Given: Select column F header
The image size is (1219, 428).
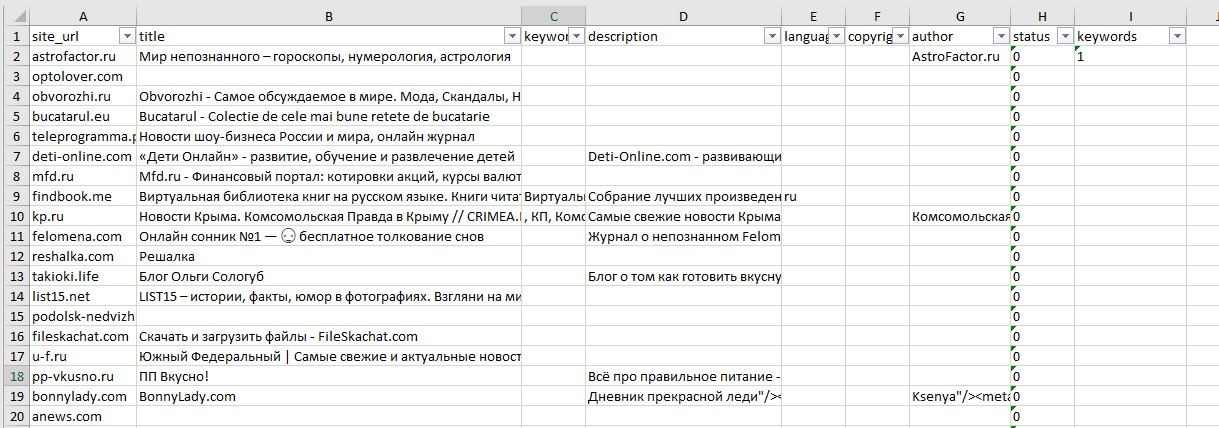Looking at the screenshot, I should click(877, 15).
